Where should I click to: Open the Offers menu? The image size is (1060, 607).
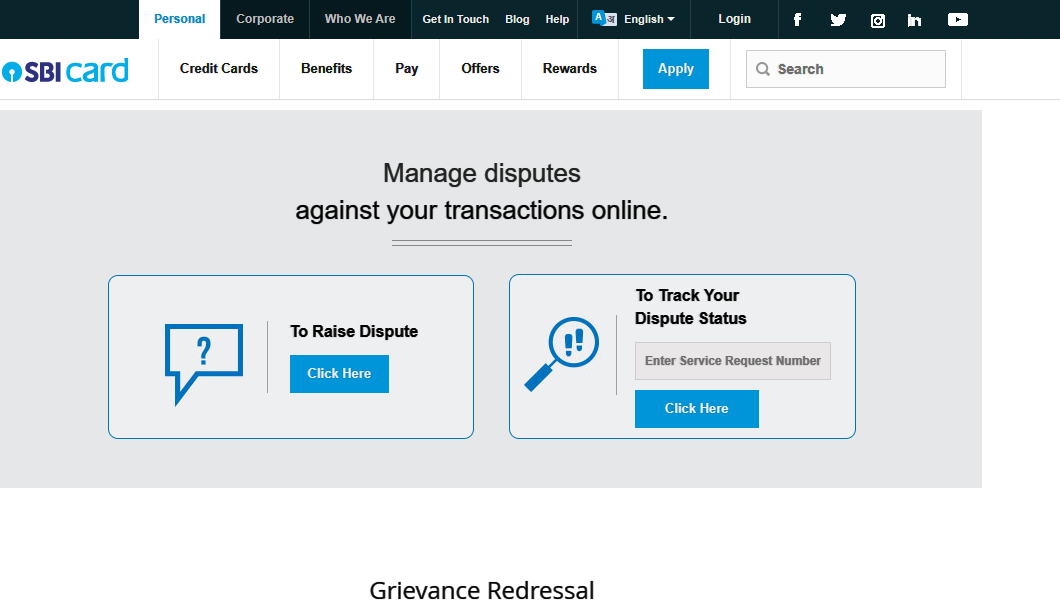[x=480, y=69]
